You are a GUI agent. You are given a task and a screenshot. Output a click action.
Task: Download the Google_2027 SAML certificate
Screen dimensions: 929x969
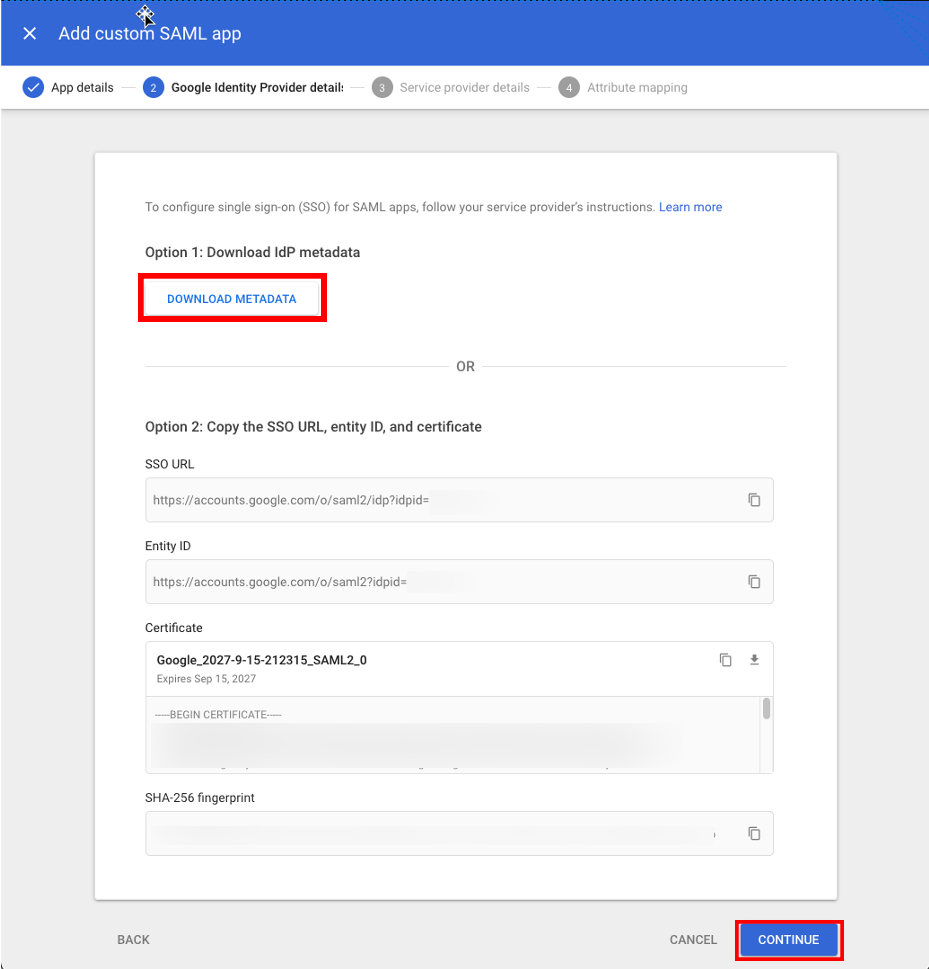(x=754, y=659)
